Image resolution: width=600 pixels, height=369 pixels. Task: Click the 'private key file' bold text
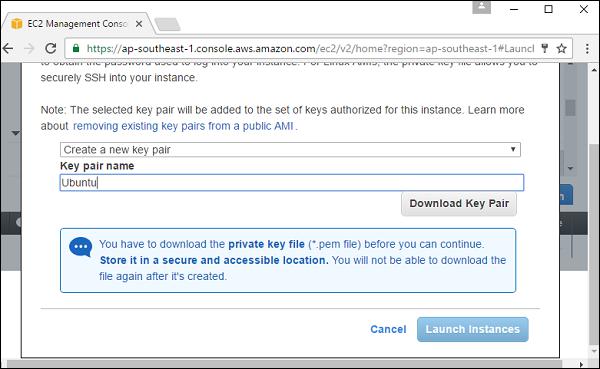[x=266, y=244]
